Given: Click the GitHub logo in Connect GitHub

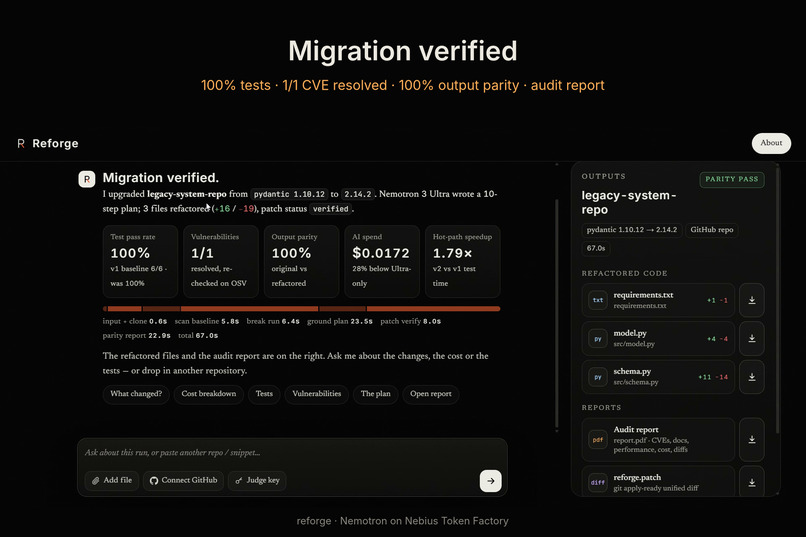Looking at the screenshot, I should pyautogui.click(x=154, y=480).
